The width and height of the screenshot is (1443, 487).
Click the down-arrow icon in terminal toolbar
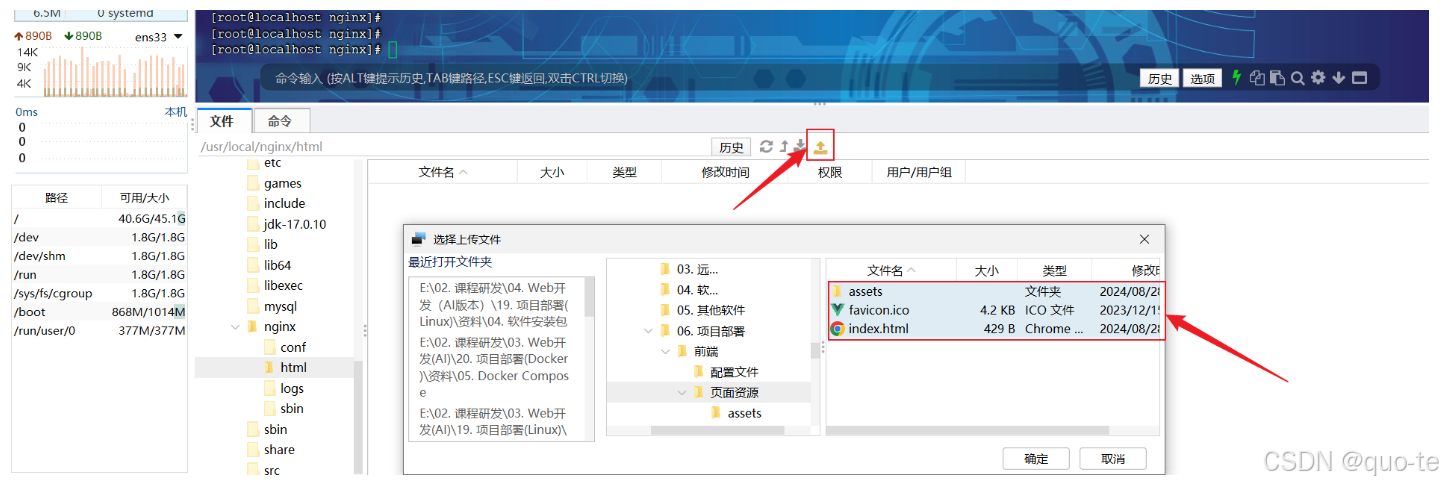click(x=1338, y=78)
